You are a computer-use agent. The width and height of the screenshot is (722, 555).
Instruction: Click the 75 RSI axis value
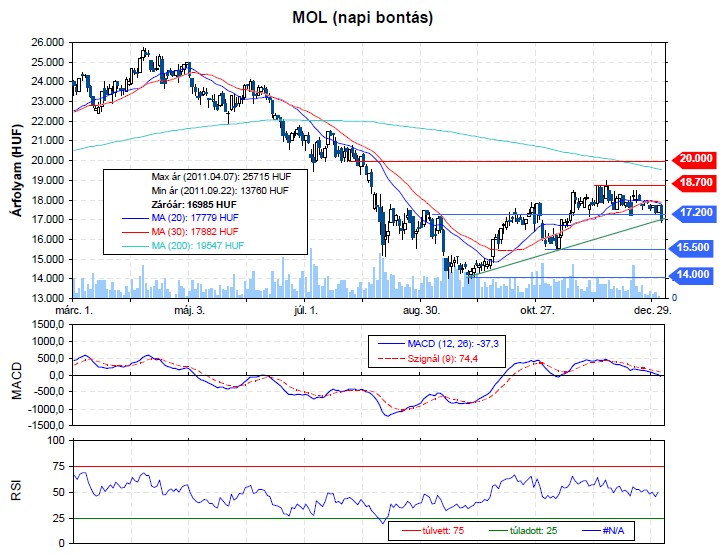pos(59,467)
